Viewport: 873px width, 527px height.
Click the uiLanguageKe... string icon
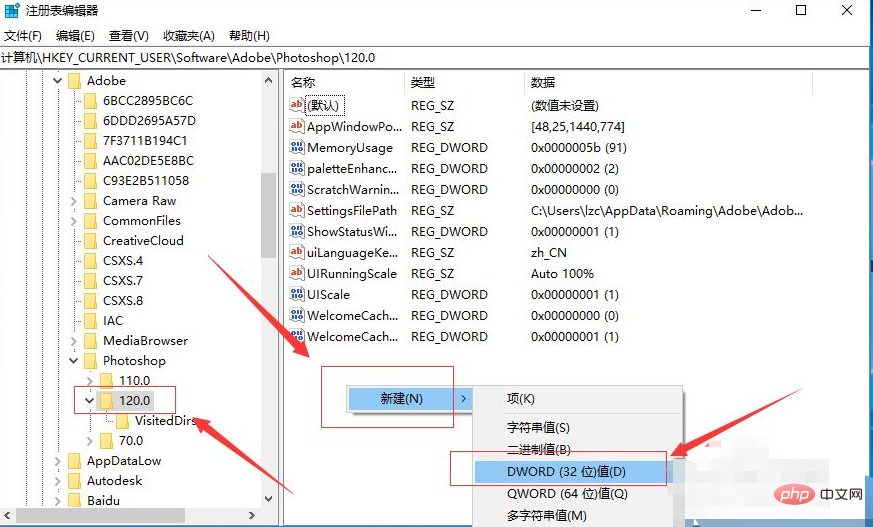(x=297, y=252)
